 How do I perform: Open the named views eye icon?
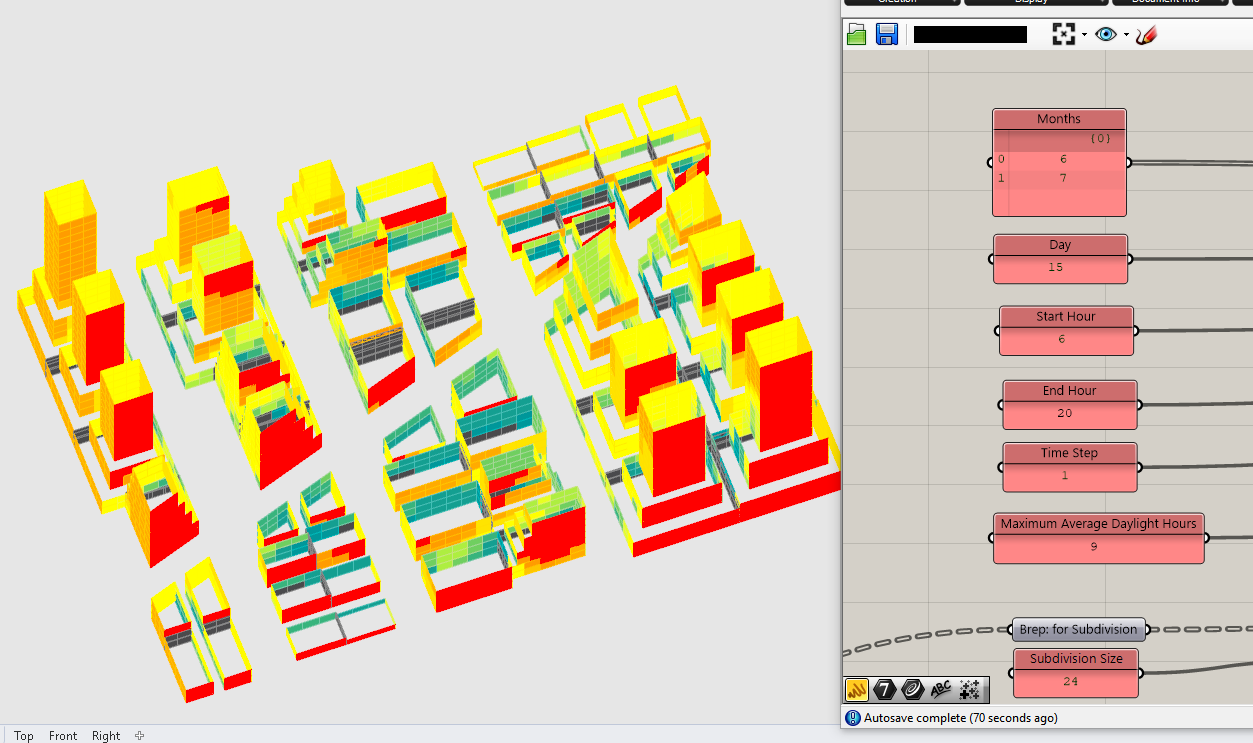1105,34
